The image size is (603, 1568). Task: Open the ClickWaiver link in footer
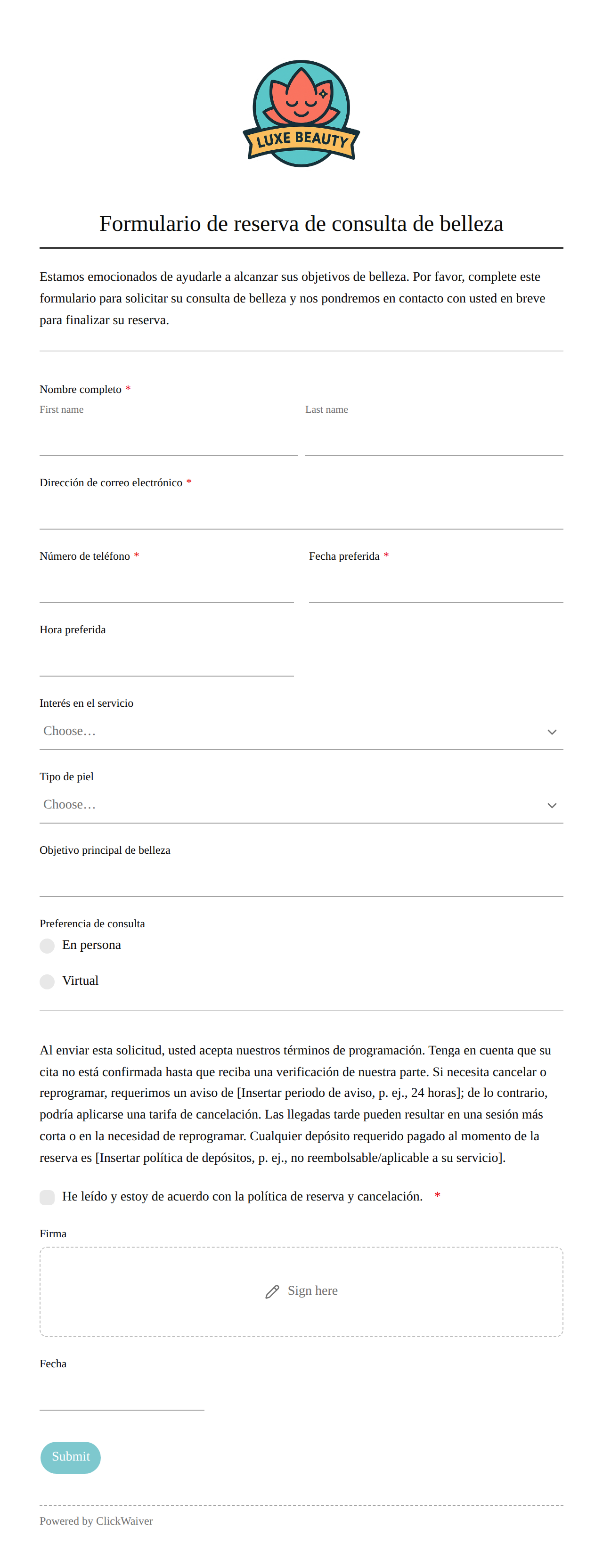pos(124,1520)
